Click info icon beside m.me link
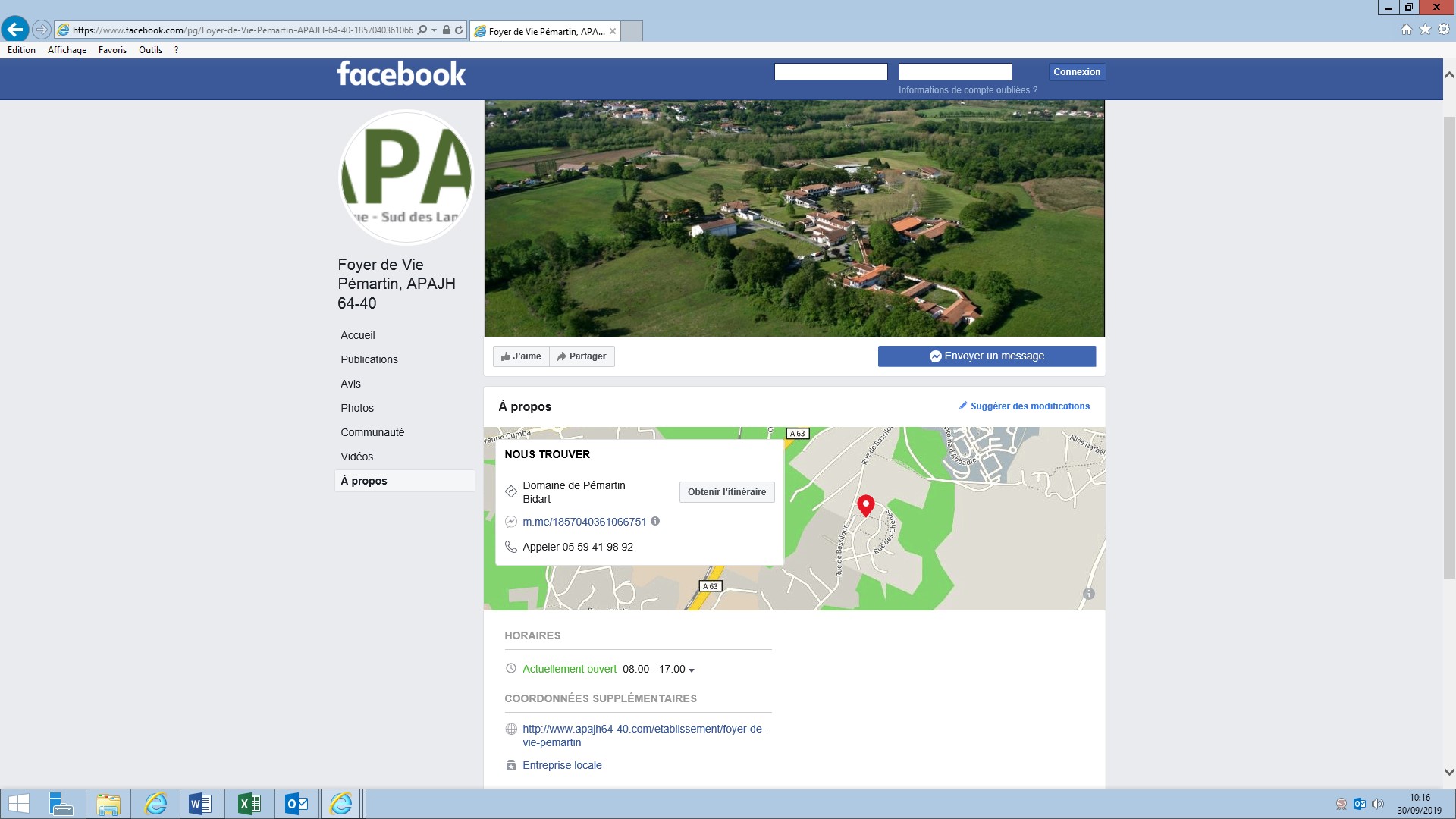The width and height of the screenshot is (1456, 819). tap(655, 521)
